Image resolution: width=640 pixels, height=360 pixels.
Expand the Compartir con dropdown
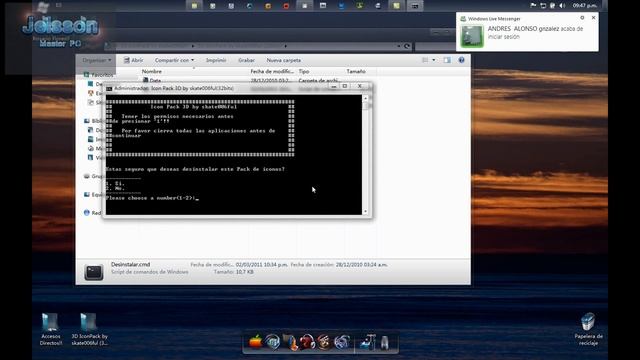pyautogui.click(x=174, y=60)
